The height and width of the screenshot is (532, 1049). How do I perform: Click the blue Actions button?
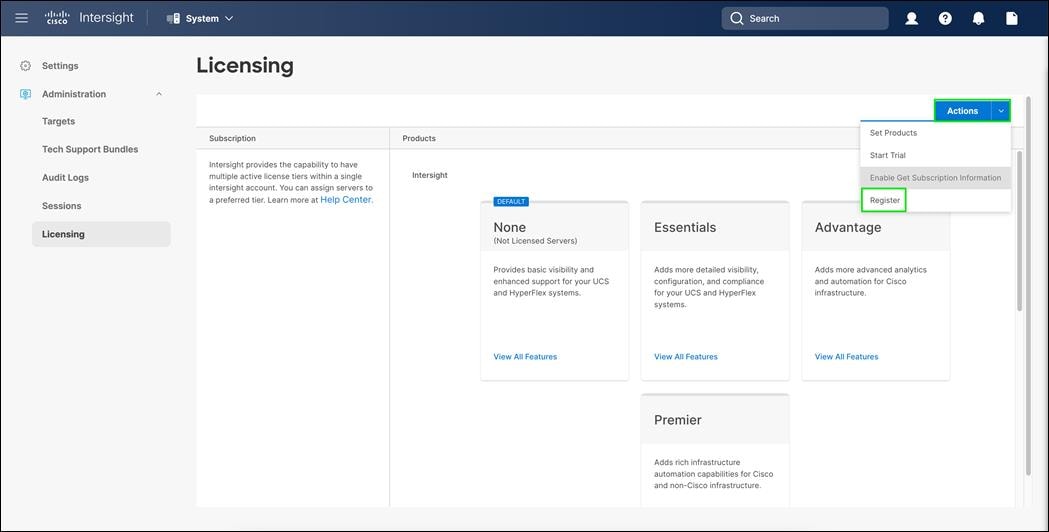tap(962, 111)
